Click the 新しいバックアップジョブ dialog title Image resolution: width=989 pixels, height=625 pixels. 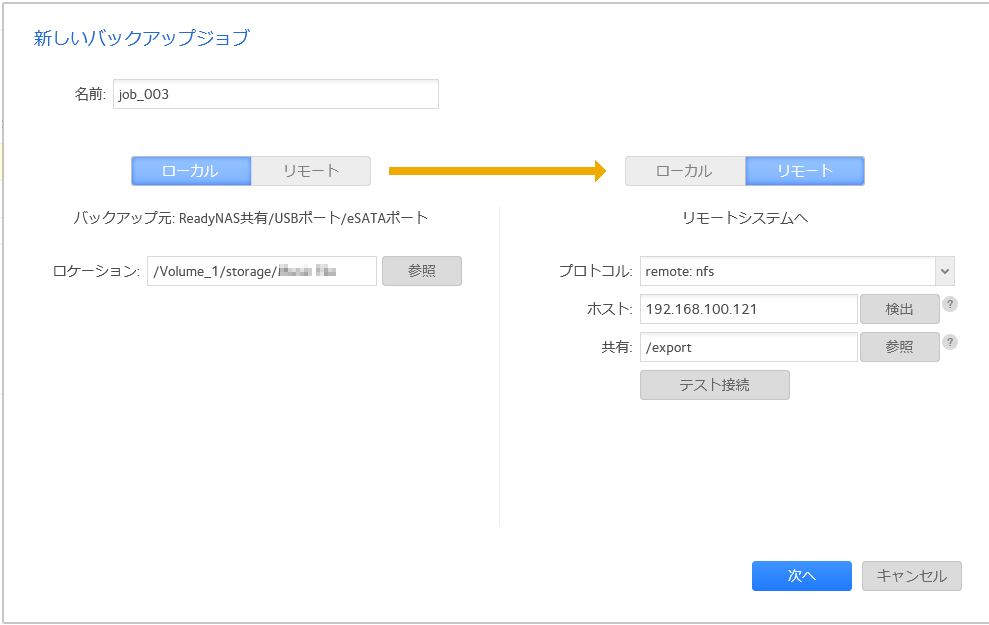pyautogui.click(x=141, y=39)
